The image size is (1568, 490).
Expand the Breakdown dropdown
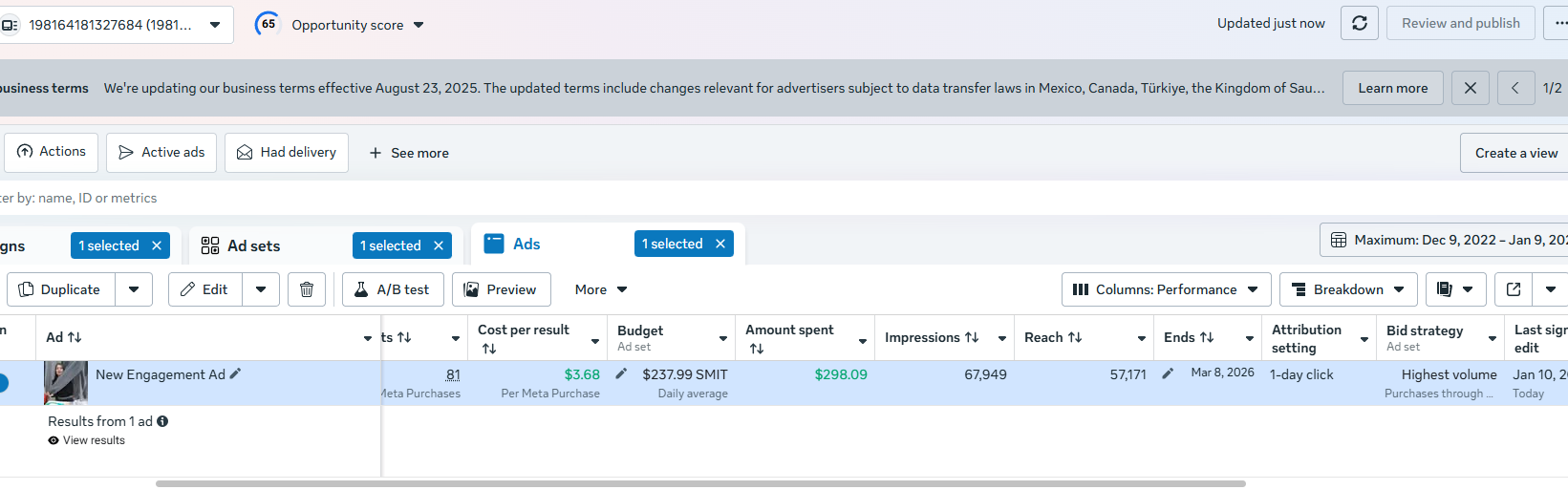pyautogui.click(x=1347, y=289)
